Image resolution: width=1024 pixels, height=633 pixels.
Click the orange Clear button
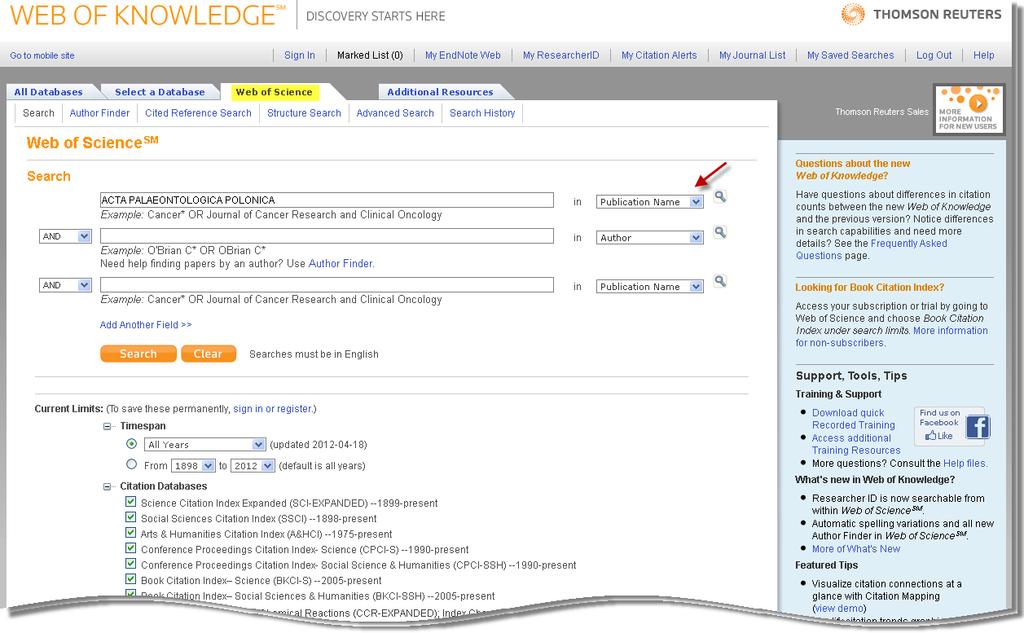click(208, 353)
